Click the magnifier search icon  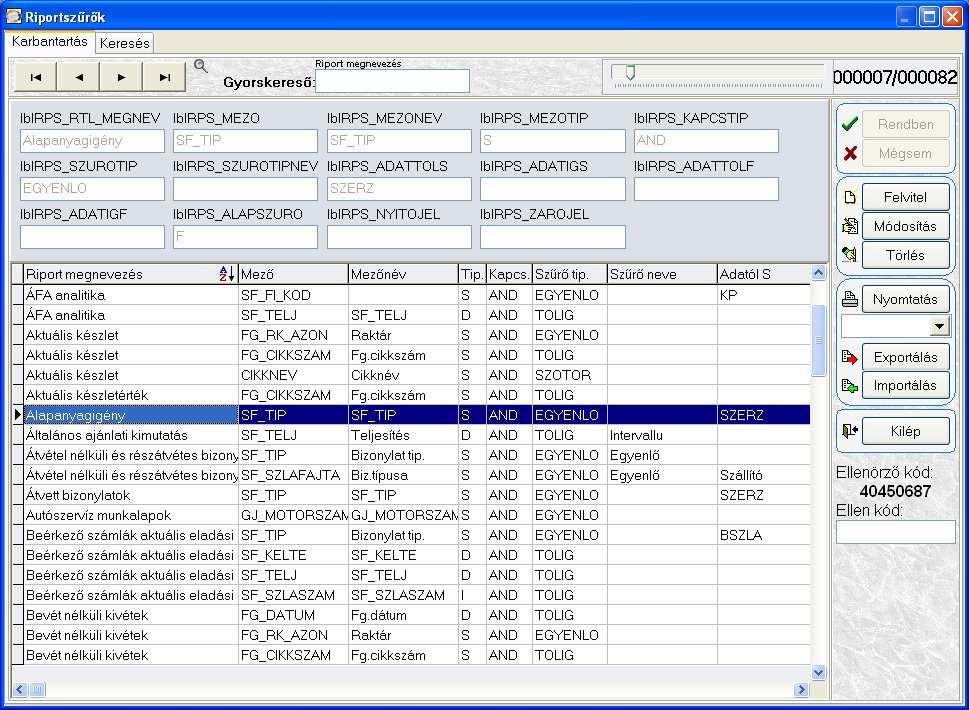point(200,66)
